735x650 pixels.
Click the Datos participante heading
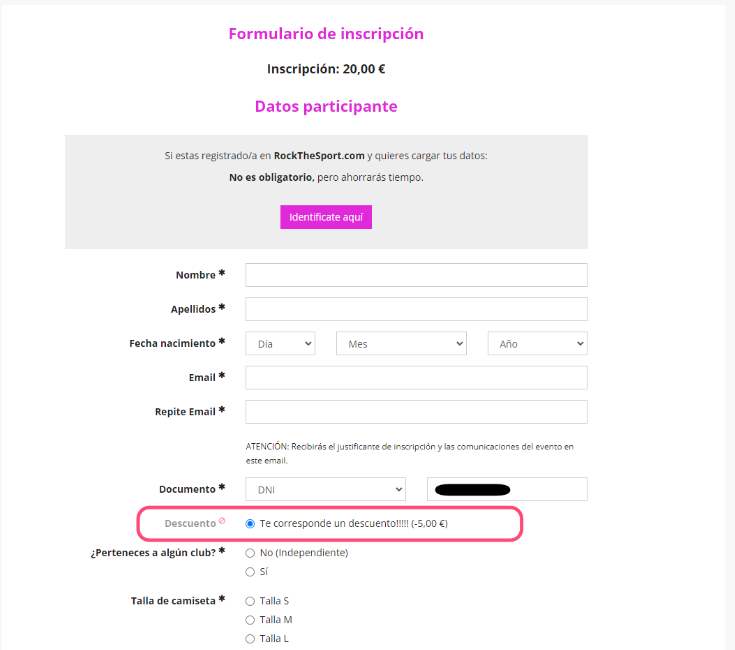point(326,106)
